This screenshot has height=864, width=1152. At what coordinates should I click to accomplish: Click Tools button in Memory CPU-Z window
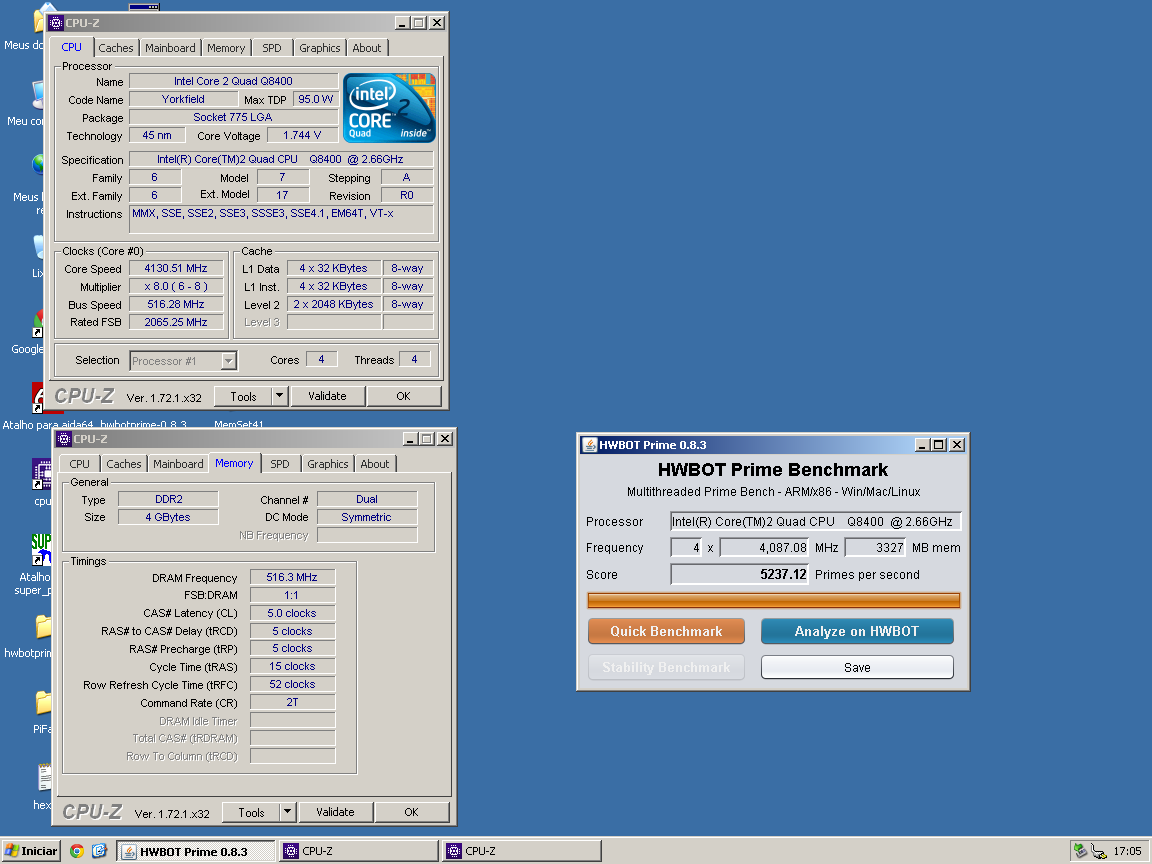pyautogui.click(x=251, y=812)
